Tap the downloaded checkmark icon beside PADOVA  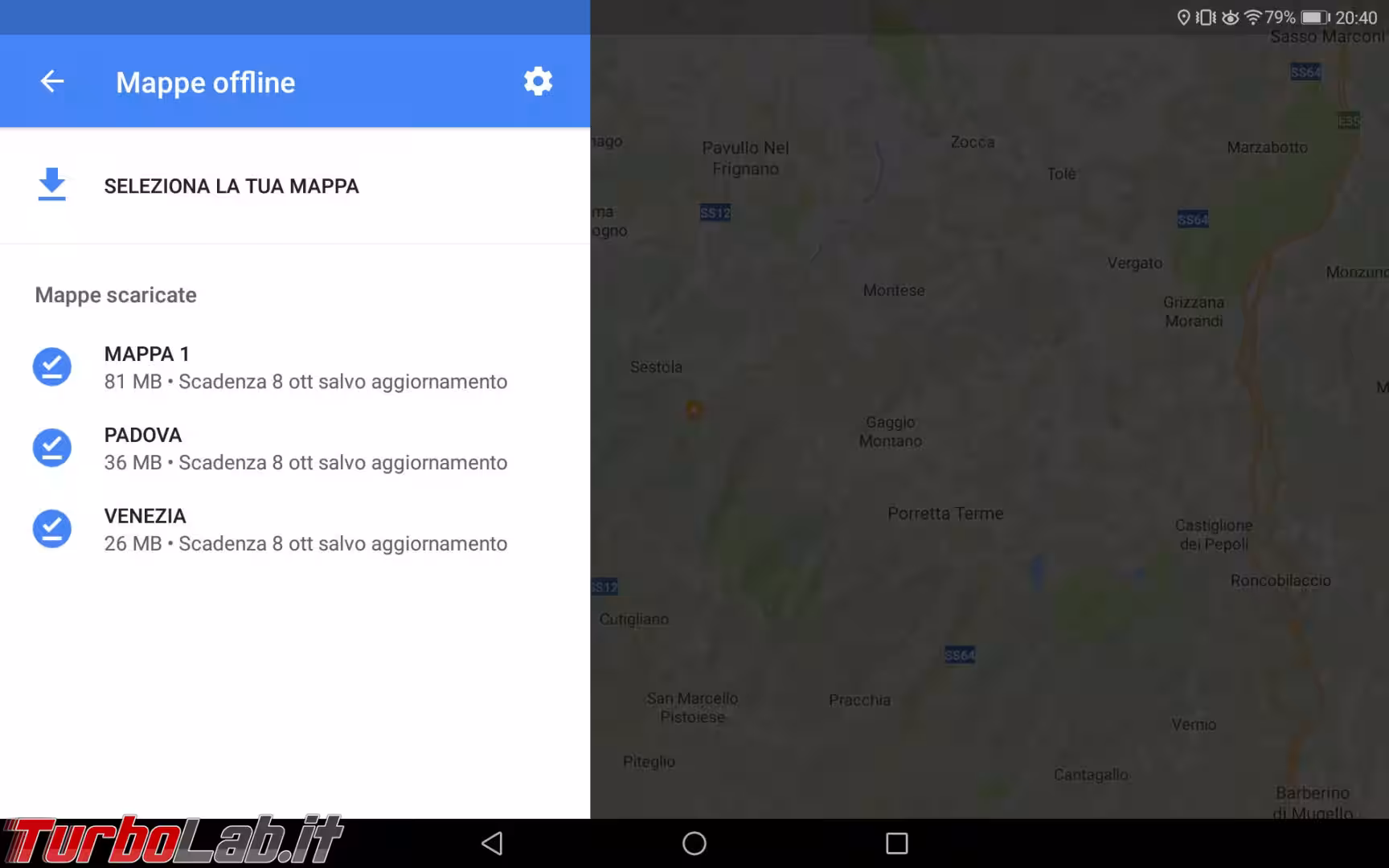pos(51,448)
